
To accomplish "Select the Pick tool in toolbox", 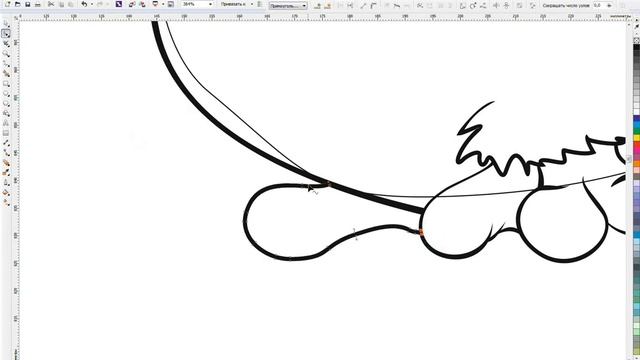I will click(x=6, y=24).
